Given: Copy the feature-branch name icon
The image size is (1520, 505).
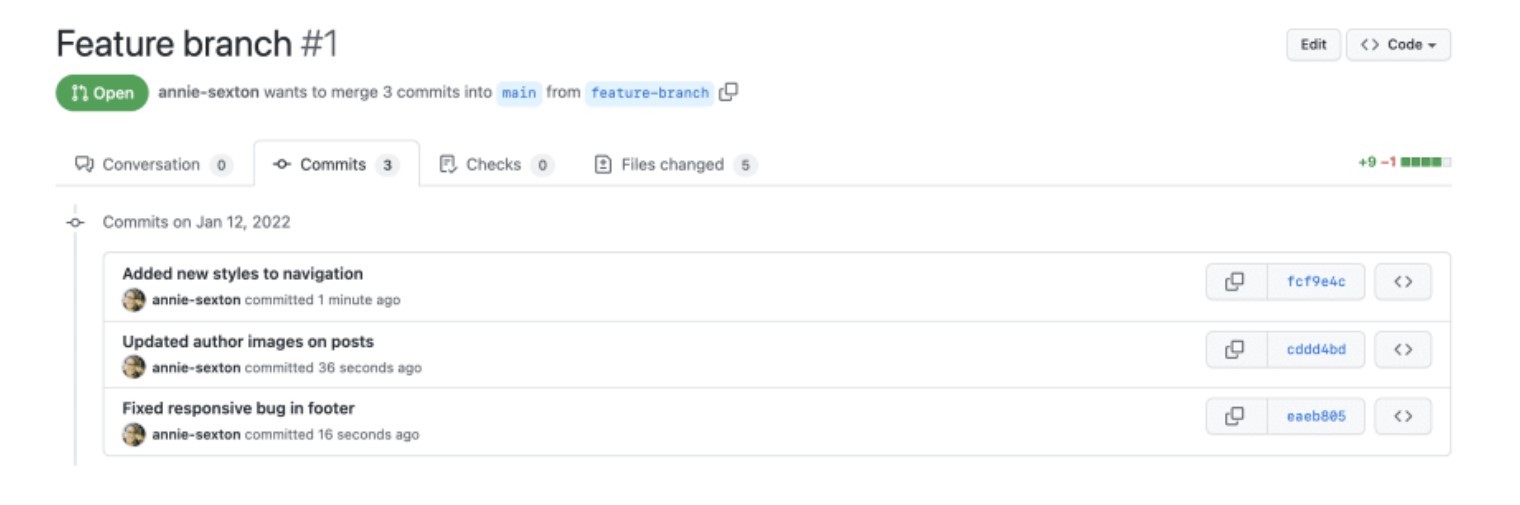Looking at the screenshot, I should click(729, 92).
